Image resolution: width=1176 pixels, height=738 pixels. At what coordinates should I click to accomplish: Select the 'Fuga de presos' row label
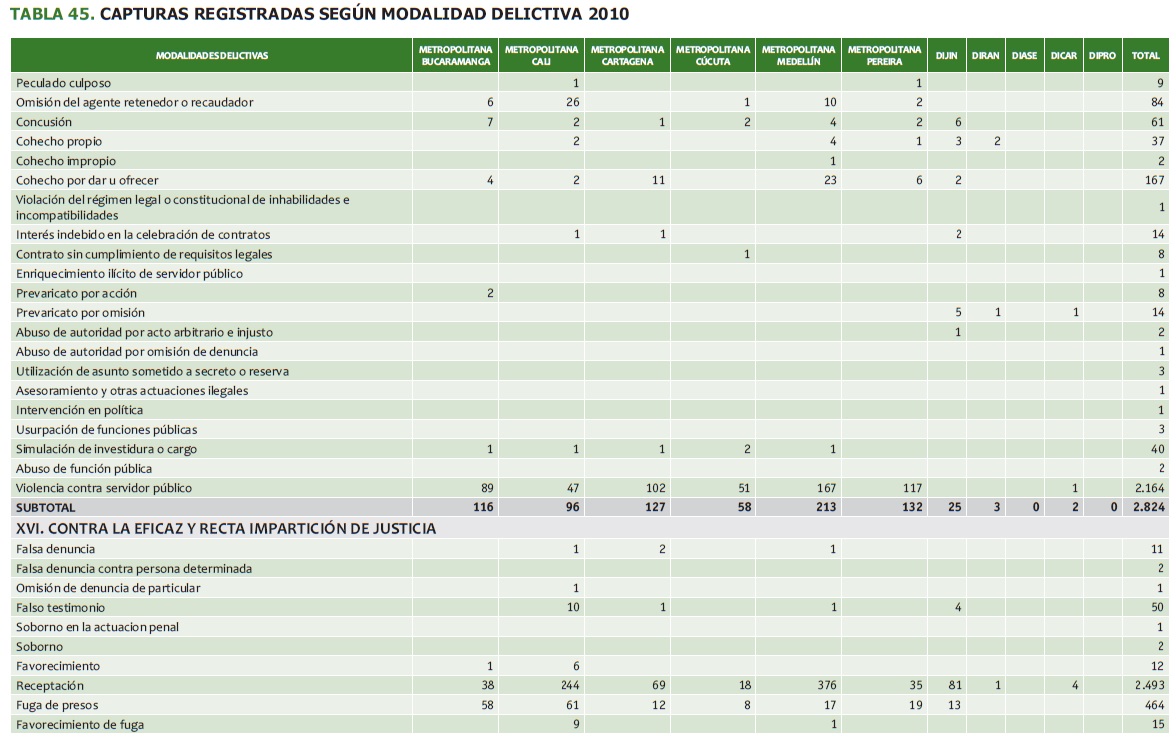click(56, 705)
